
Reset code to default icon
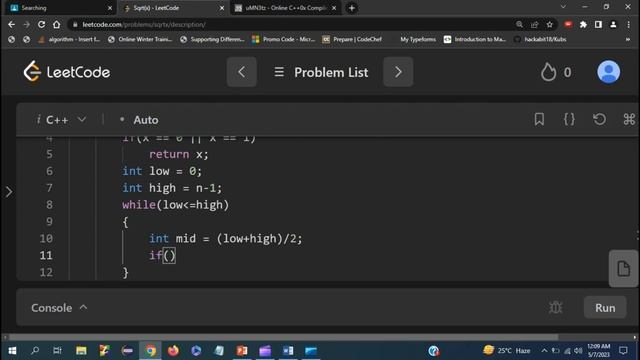[599, 119]
